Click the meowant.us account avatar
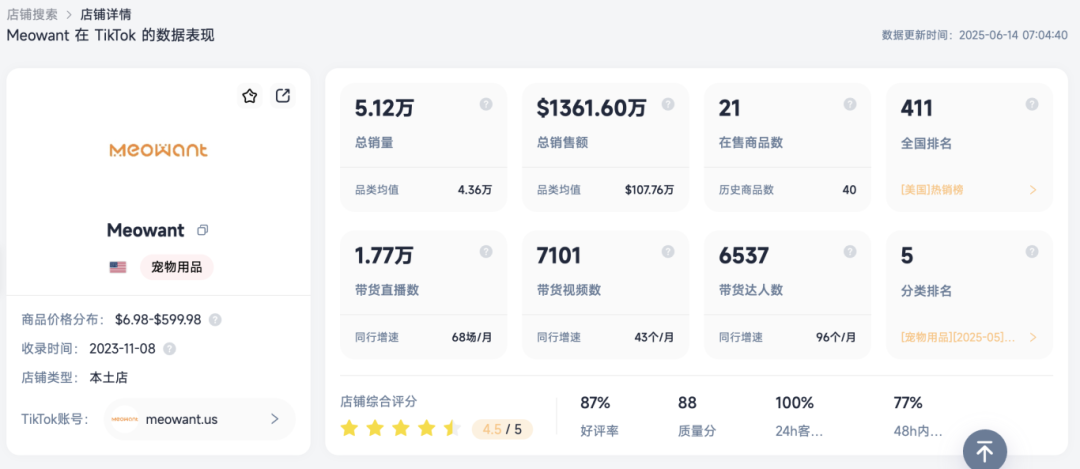This screenshot has width=1080, height=469. (x=125, y=419)
